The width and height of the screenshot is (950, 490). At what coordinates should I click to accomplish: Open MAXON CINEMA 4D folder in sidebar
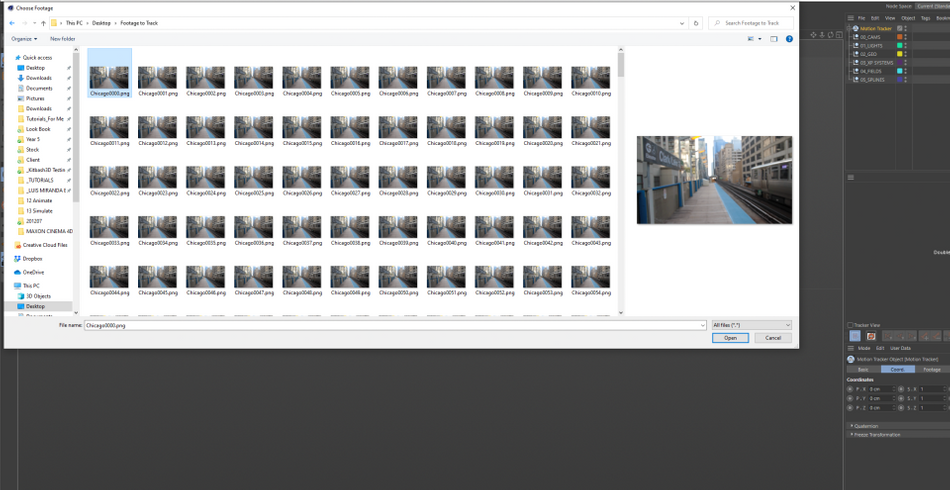coord(44,231)
